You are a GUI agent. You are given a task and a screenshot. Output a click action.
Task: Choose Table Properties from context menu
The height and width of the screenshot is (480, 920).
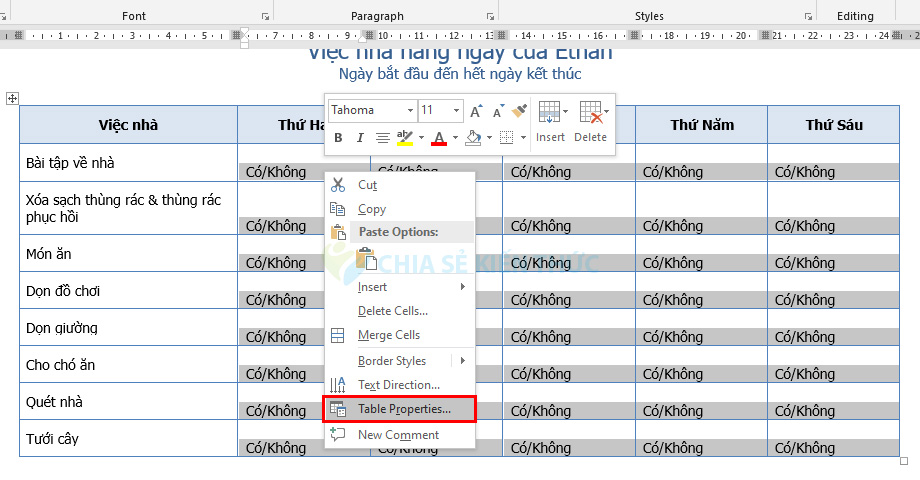click(404, 409)
